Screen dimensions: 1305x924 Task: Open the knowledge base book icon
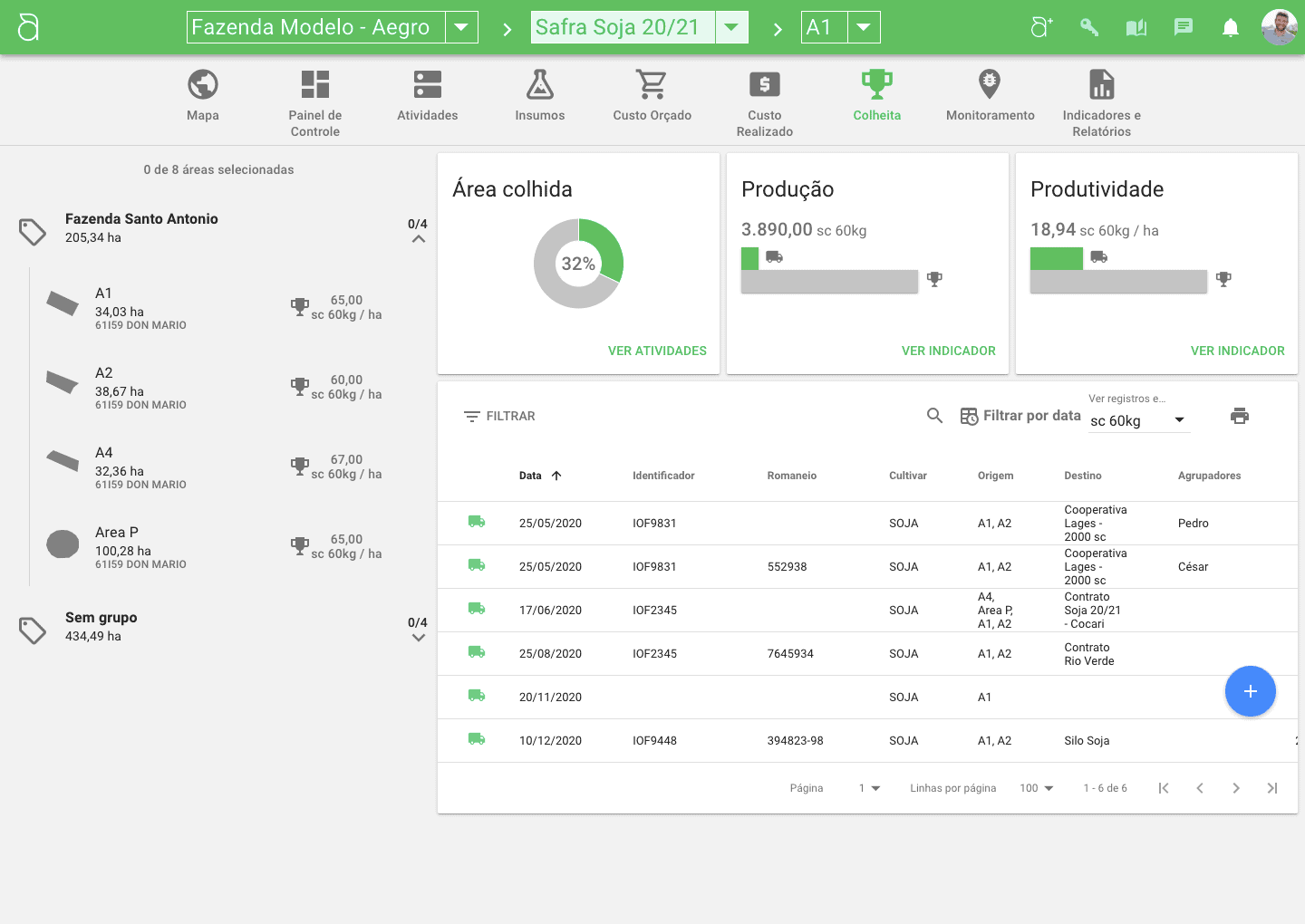(1136, 27)
